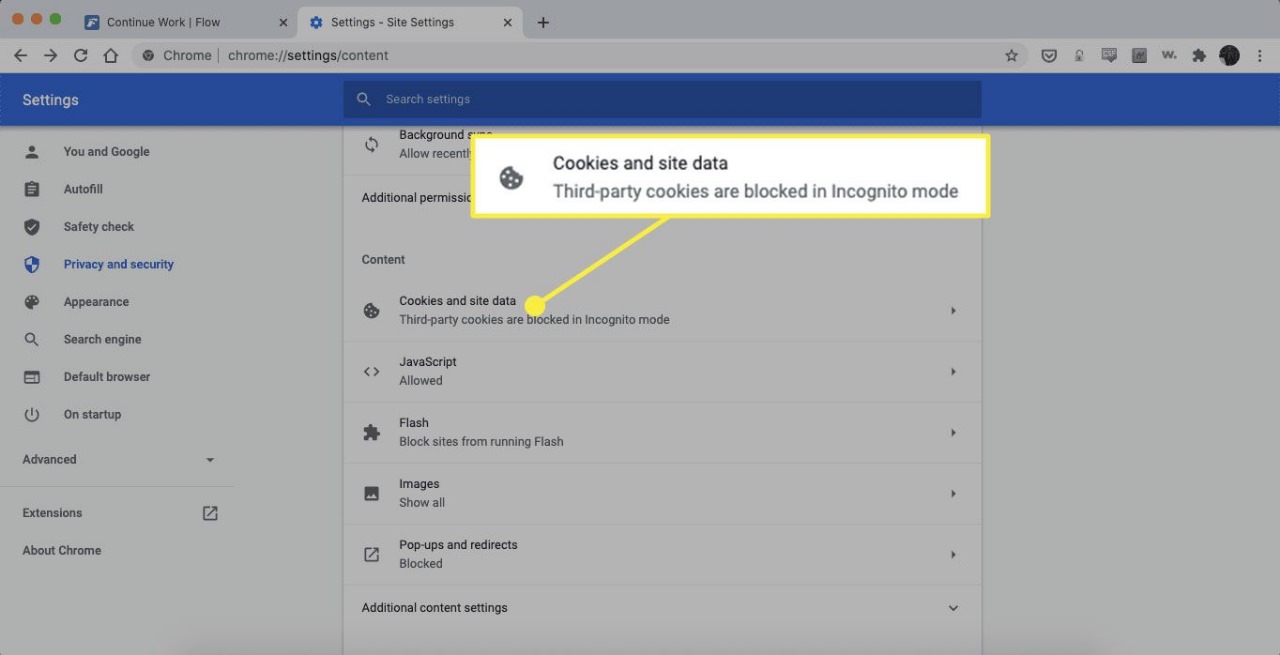This screenshot has height=655, width=1280.
Task: Click the Extensions external-link icon
Action: click(210, 513)
